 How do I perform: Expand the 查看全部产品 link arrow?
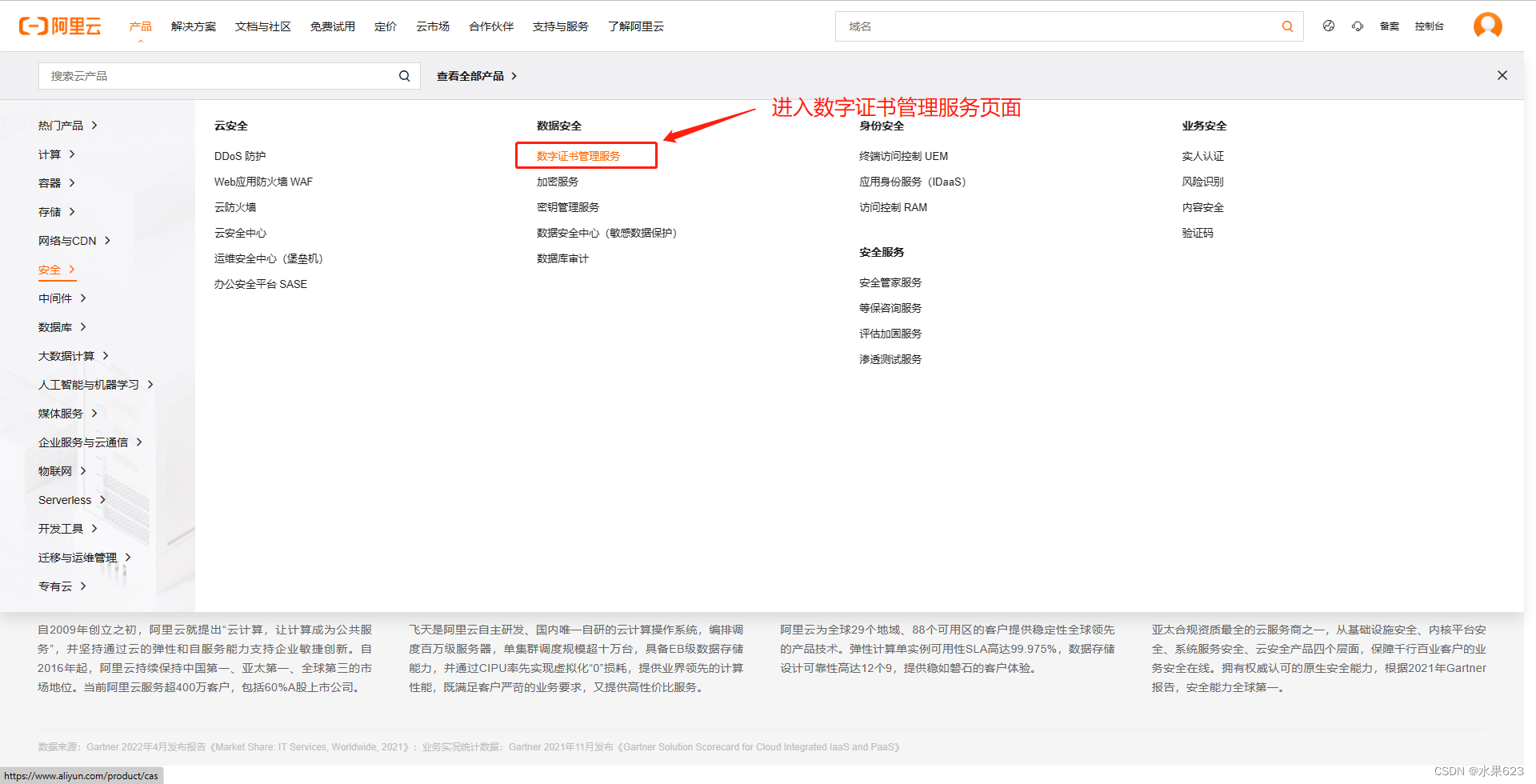coord(515,75)
